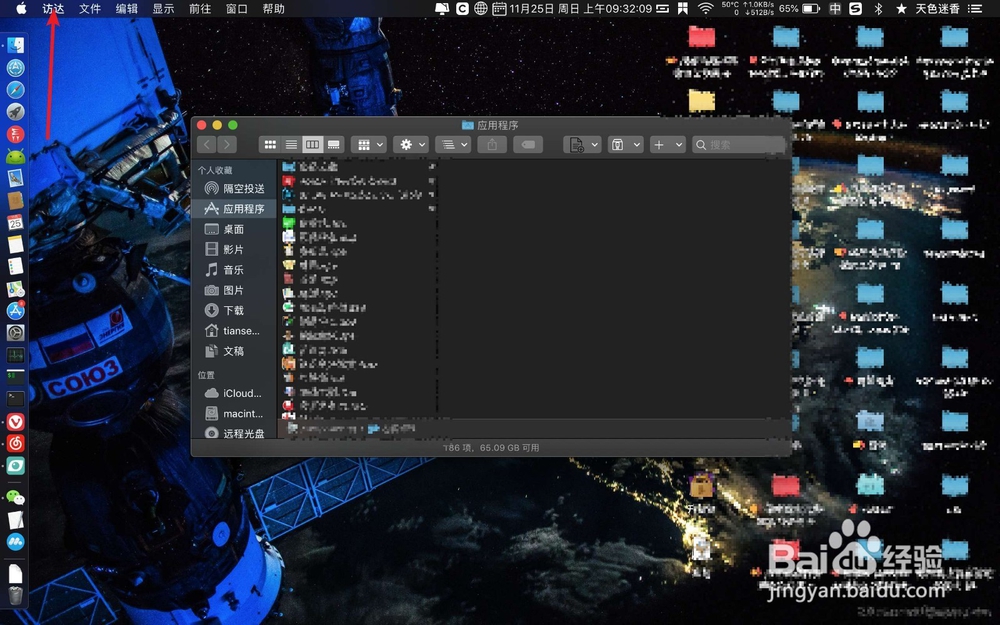Click the search field in the Finder window
The image size is (1000, 625).
[738, 144]
